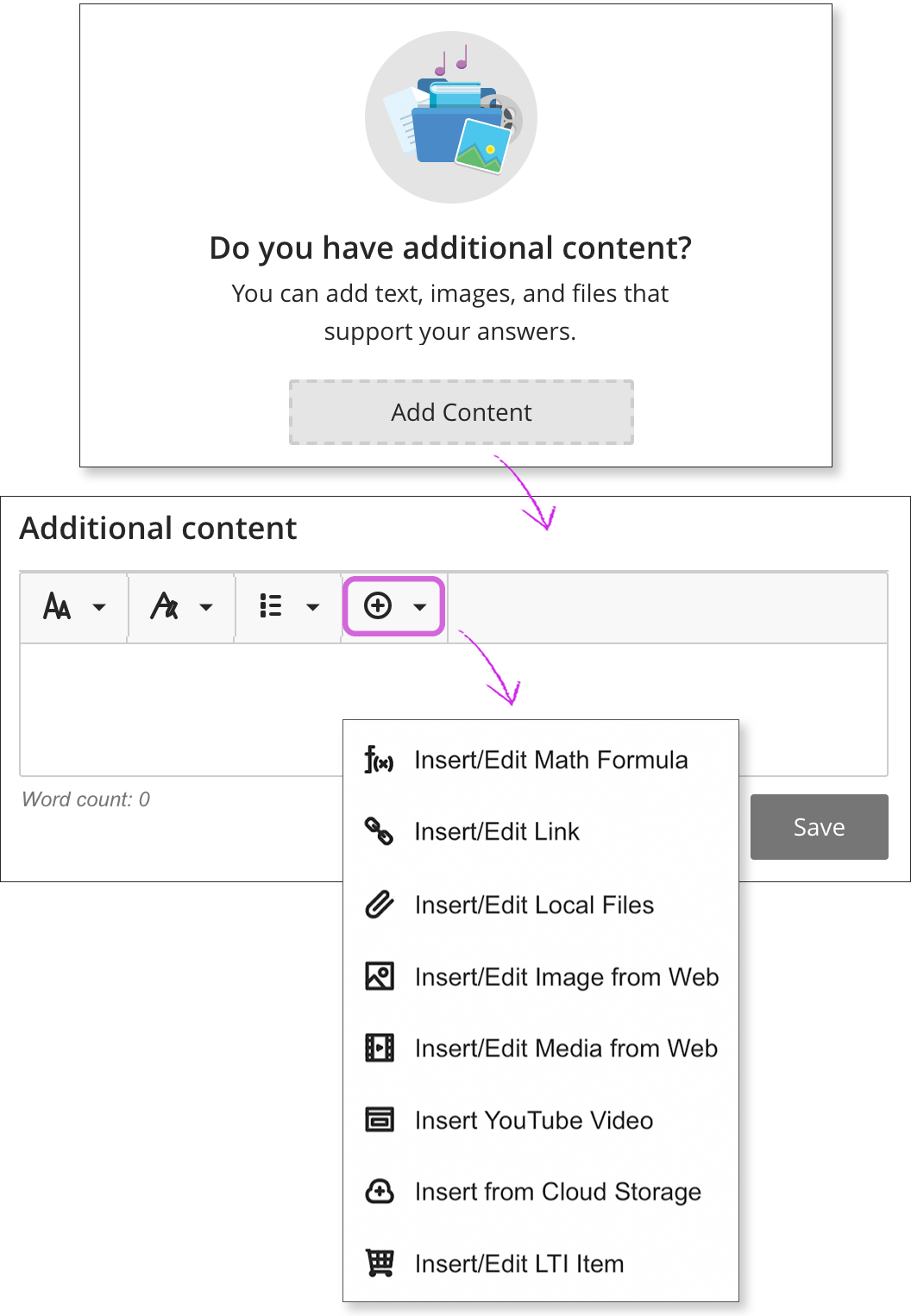Click the cloud storage icon
Viewport: 911px width, 1316px height.
click(x=380, y=1191)
